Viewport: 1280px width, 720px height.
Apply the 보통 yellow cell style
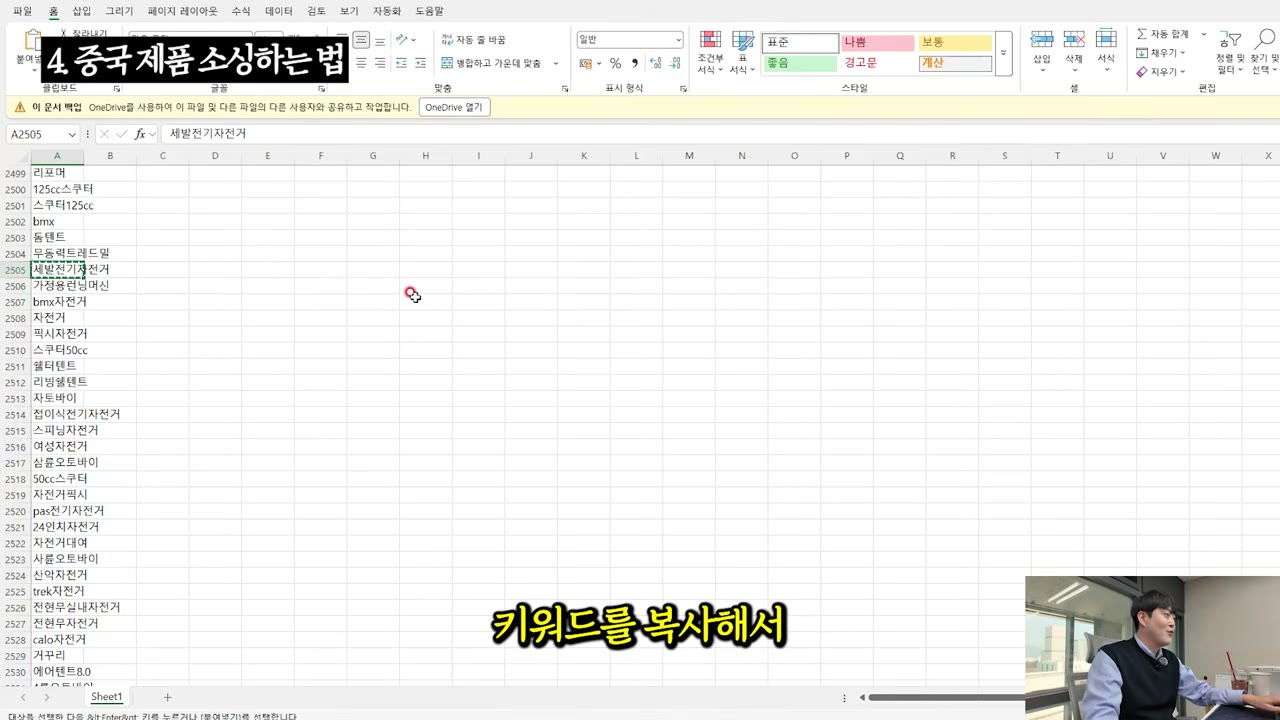tap(955, 42)
